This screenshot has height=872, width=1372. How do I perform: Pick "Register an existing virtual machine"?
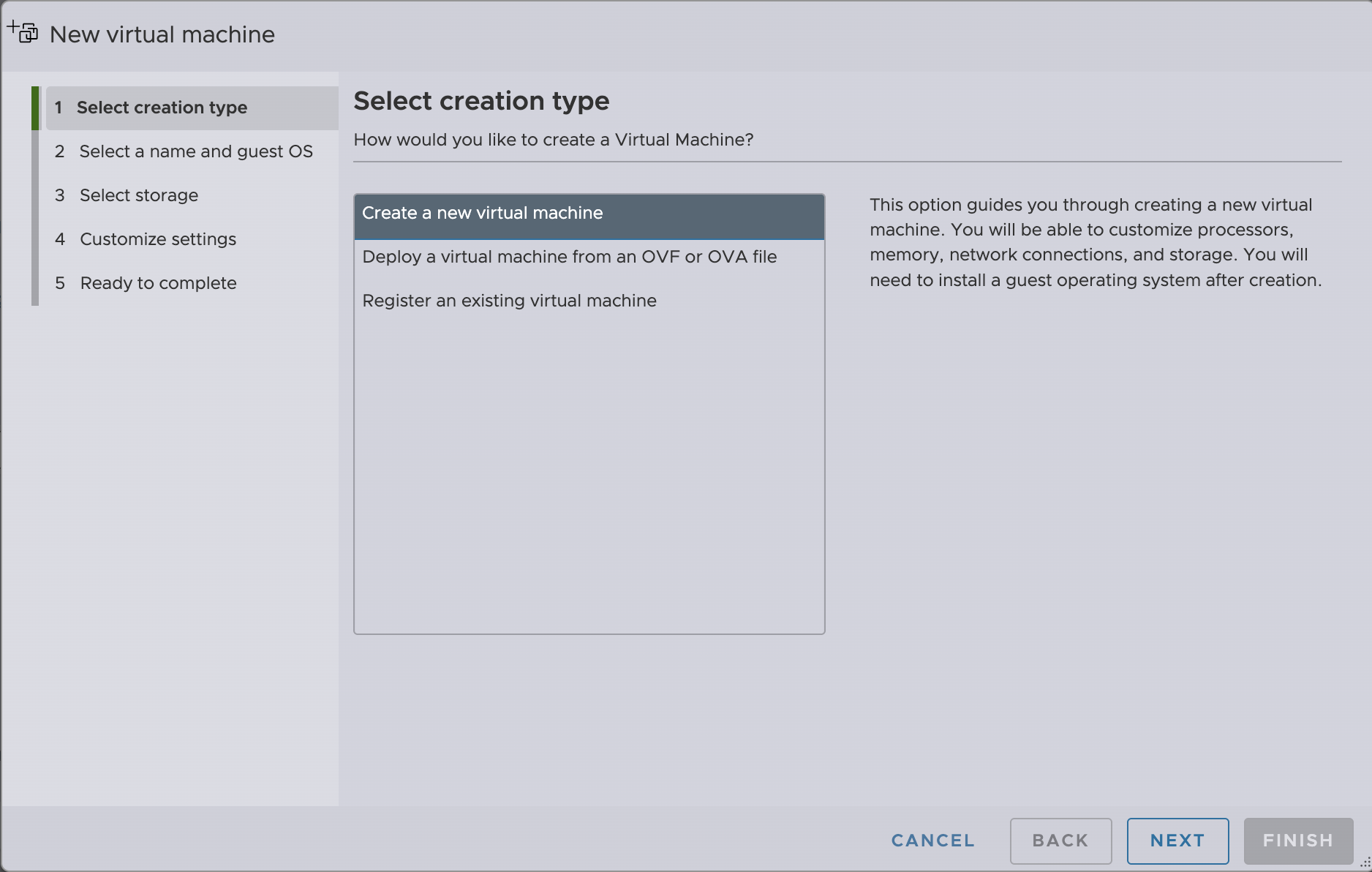click(x=510, y=301)
